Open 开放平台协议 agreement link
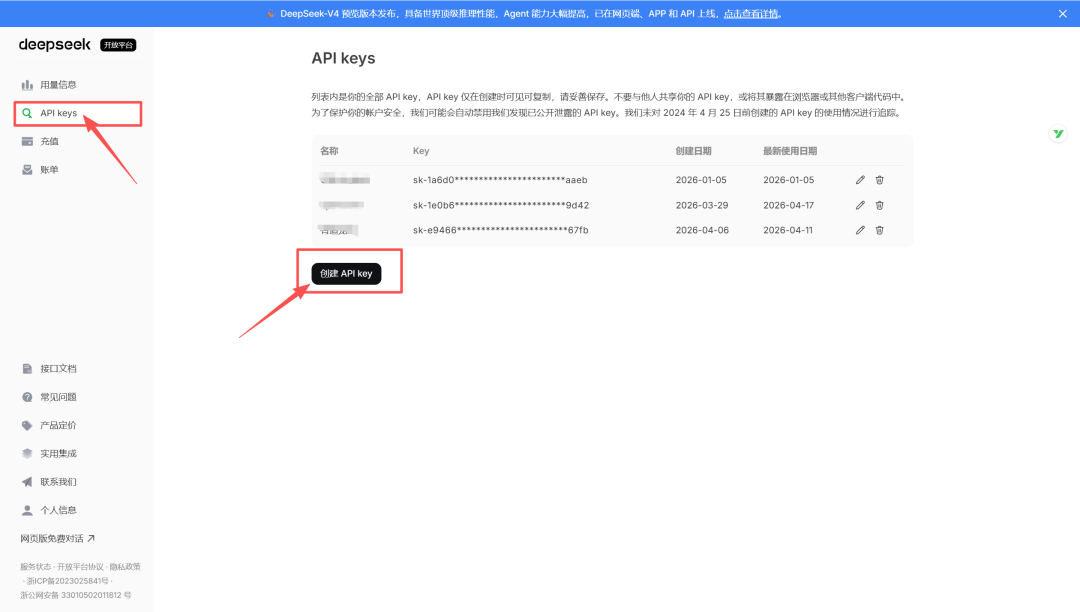This screenshot has width=1080, height=612. point(80,567)
